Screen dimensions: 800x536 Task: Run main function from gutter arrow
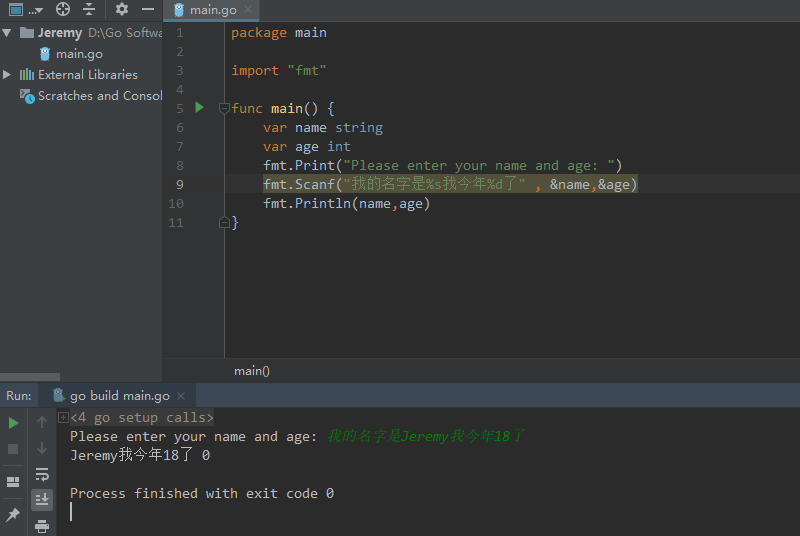(x=199, y=108)
